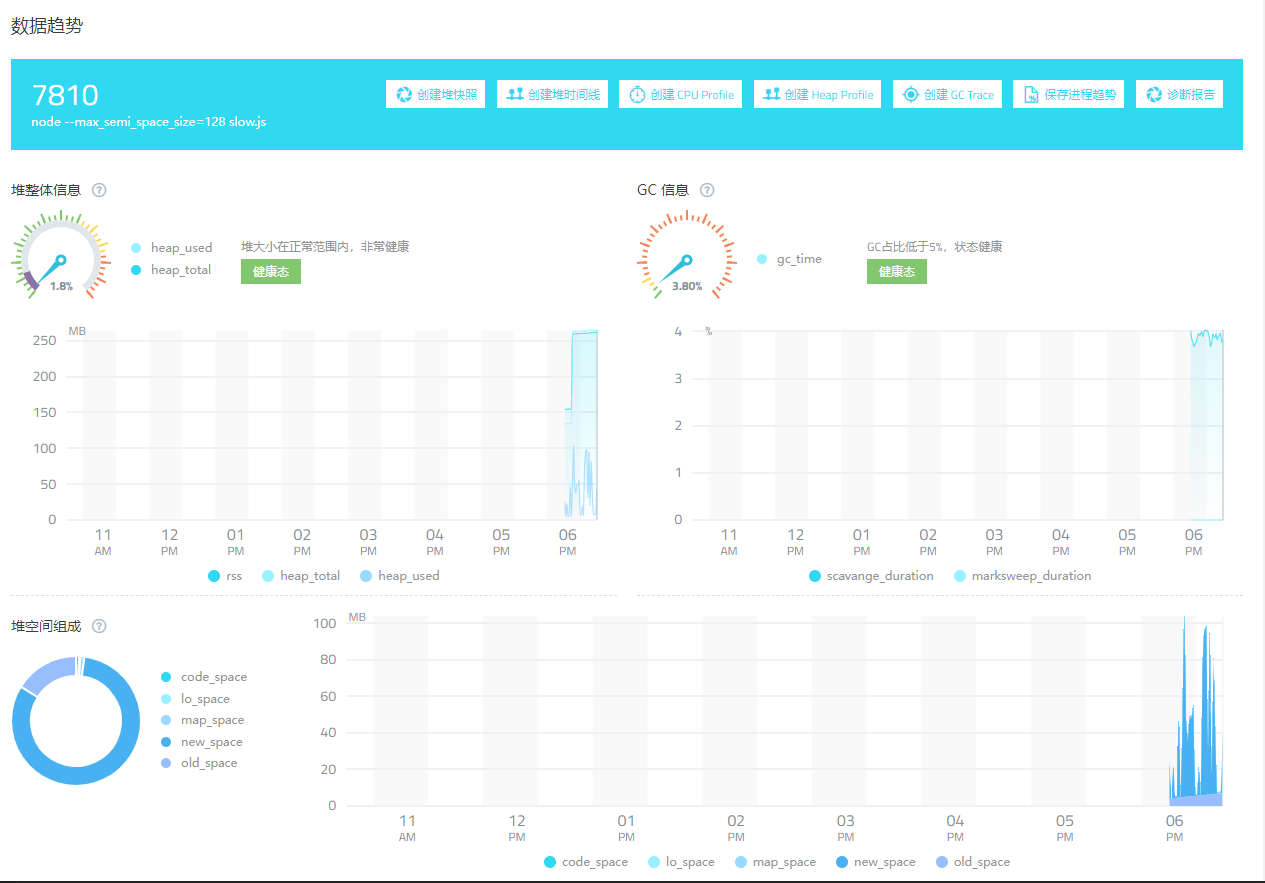
Task: Click the 保存进程趋势 file icon
Action: tap(1031, 95)
